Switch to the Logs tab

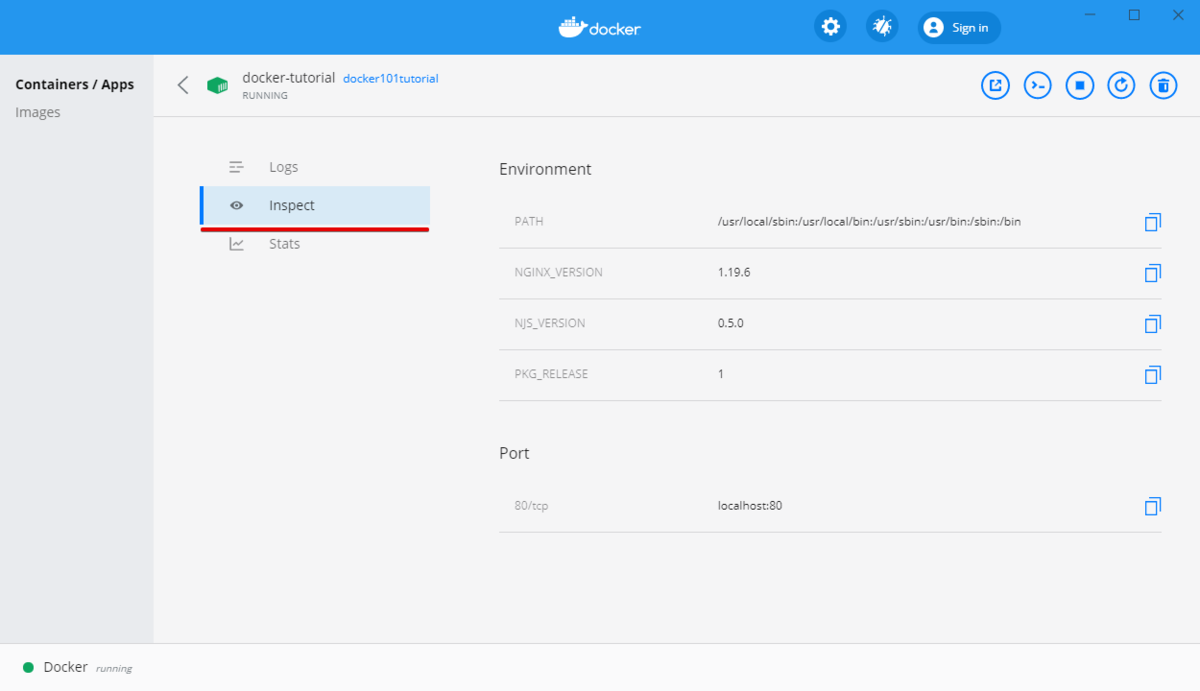tap(315, 167)
